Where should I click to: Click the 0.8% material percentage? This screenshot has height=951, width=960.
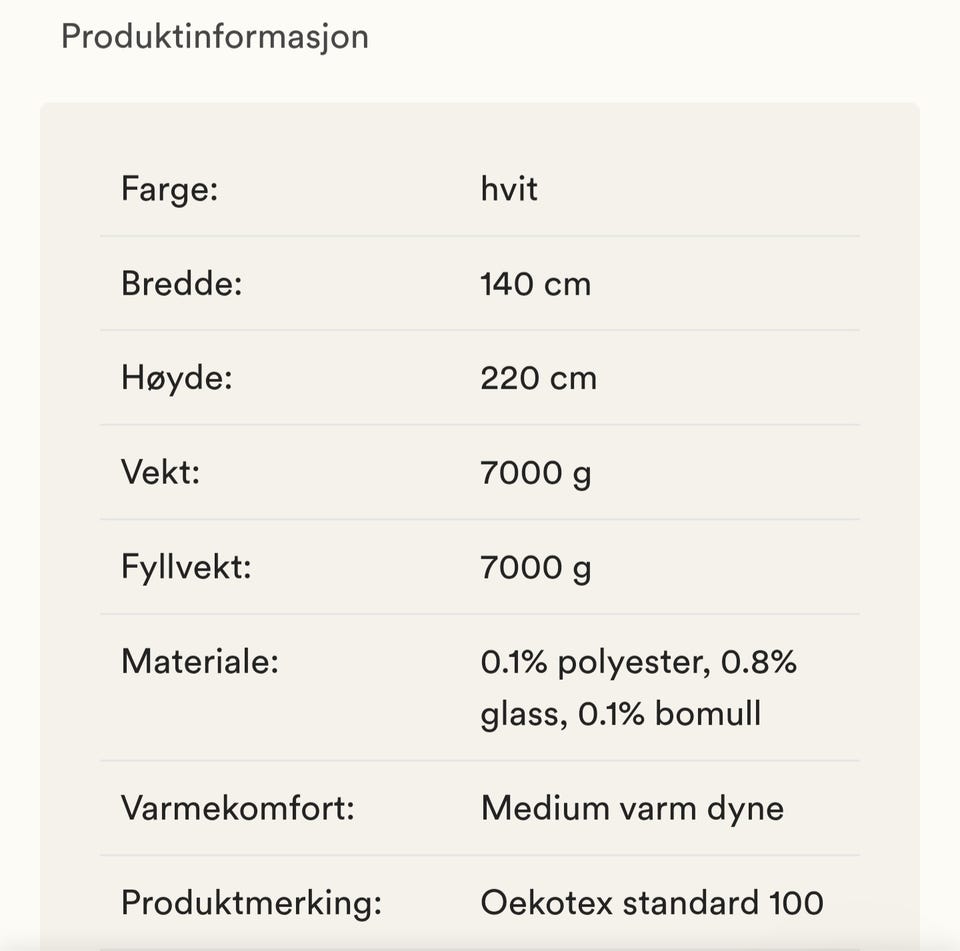pyautogui.click(x=759, y=662)
